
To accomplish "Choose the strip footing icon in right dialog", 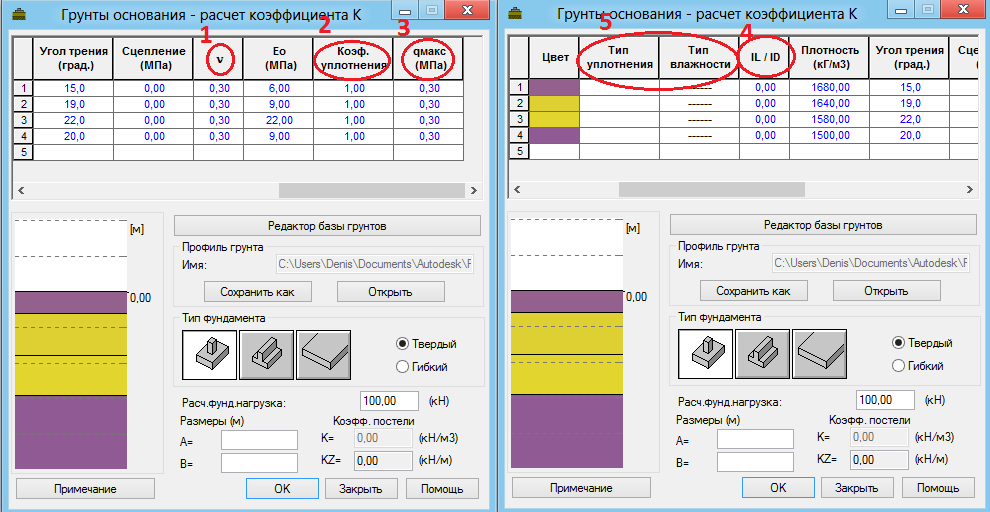I will coord(761,354).
